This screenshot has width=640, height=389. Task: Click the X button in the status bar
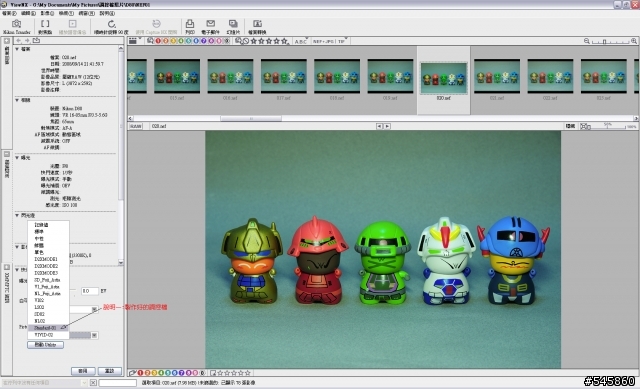93,382
